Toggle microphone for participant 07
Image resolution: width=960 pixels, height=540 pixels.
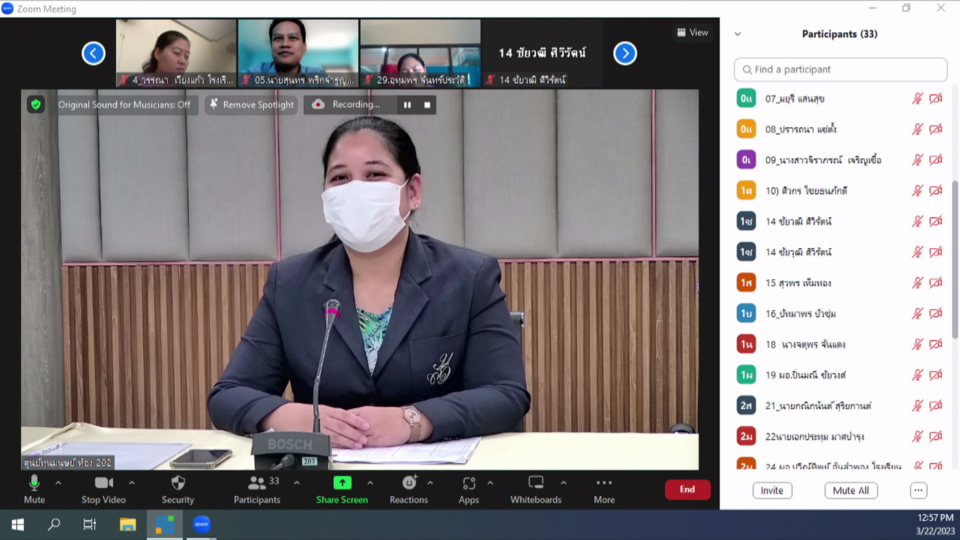(x=917, y=99)
